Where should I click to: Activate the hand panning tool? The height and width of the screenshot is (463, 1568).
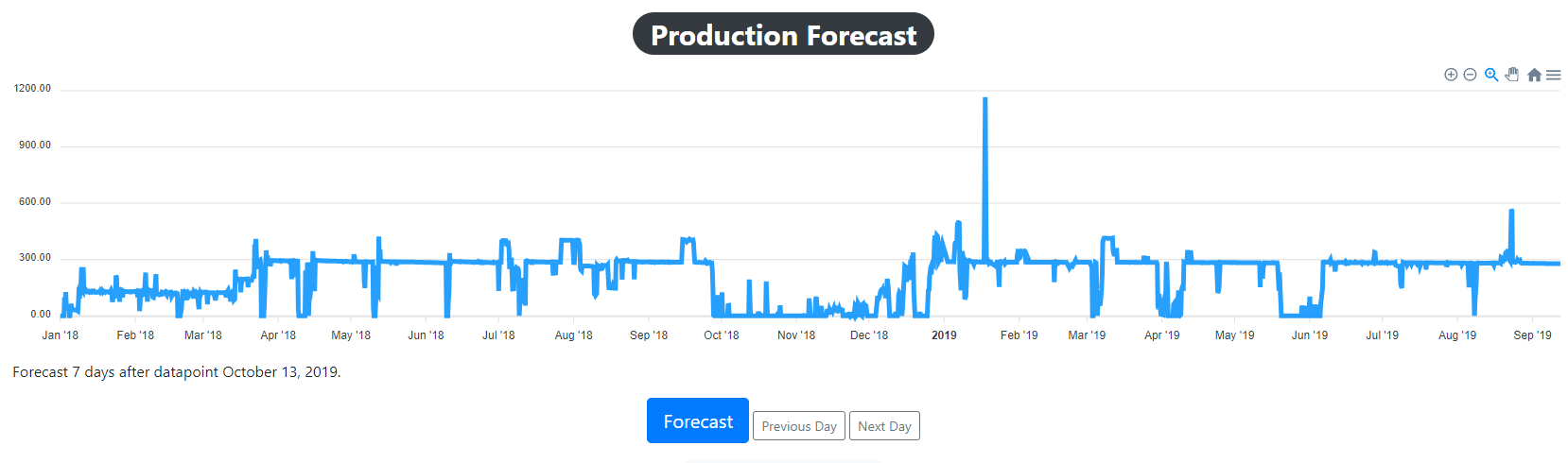(x=1512, y=75)
